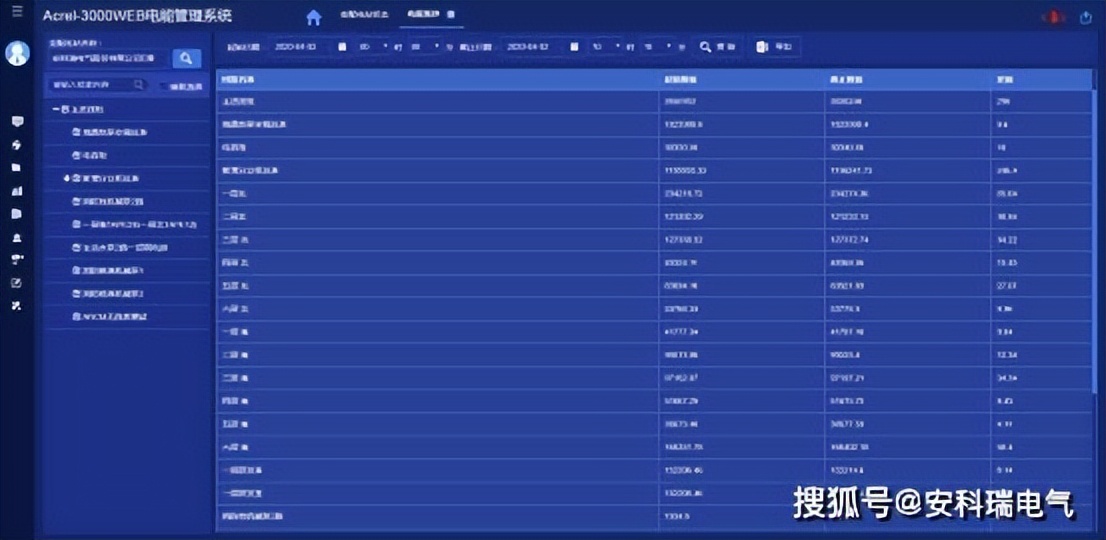Screen dimensions: 1106x540
Task: Open the end time hour dropdown
Action: tap(606, 47)
